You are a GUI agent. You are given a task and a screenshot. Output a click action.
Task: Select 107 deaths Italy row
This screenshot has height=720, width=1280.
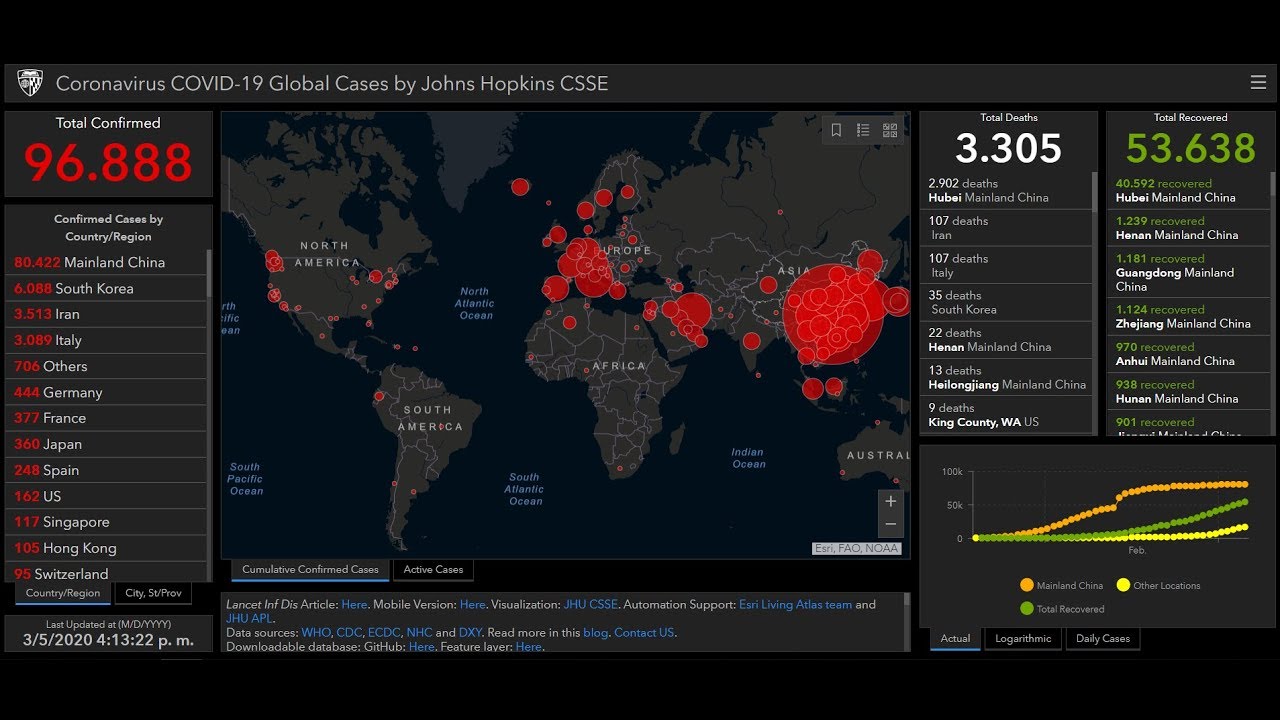1005,265
